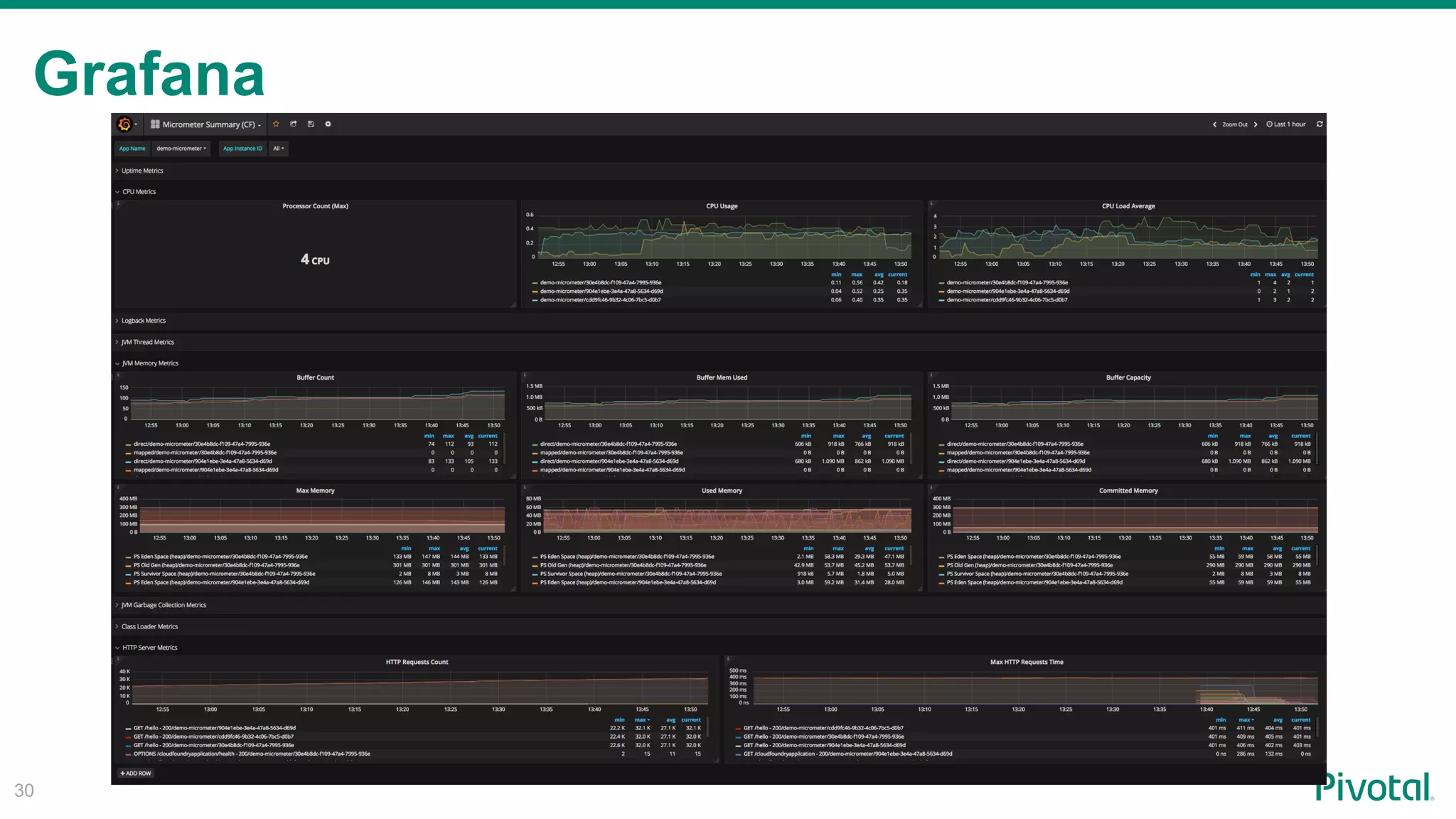Open dashboard settings gear icon

tap(328, 124)
